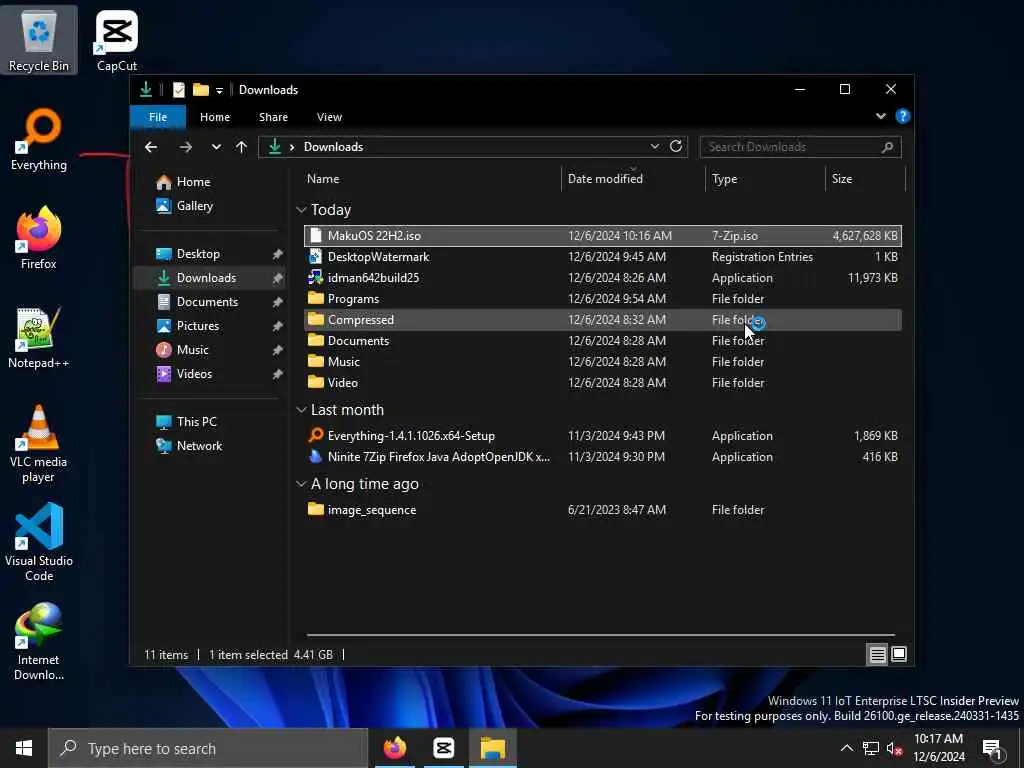Image resolution: width=1024 pixels, height=768 pixels.
Task: Expand the address bar history dropdown
Action: 654,146
